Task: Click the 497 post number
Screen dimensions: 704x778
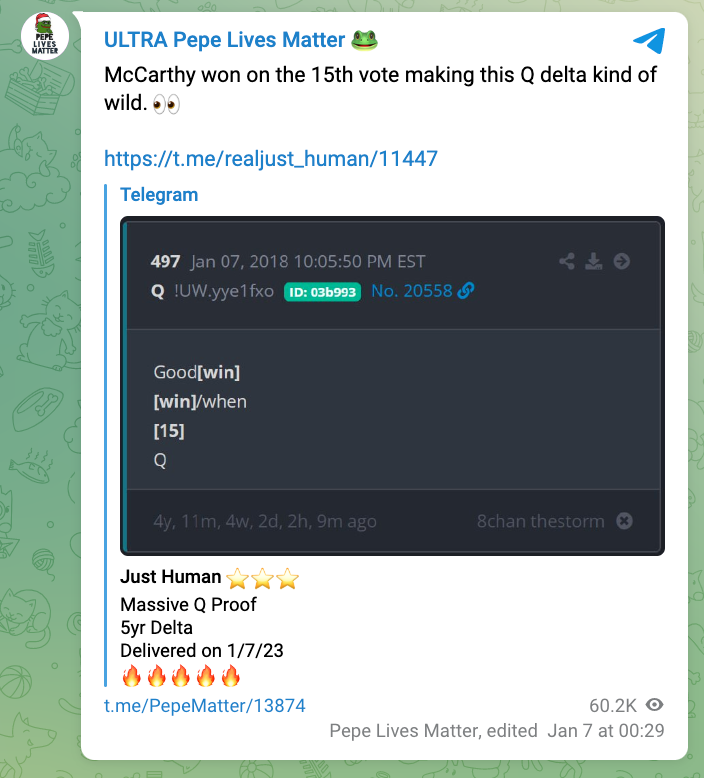Action: pyautogui.click(x=165, y=262)
